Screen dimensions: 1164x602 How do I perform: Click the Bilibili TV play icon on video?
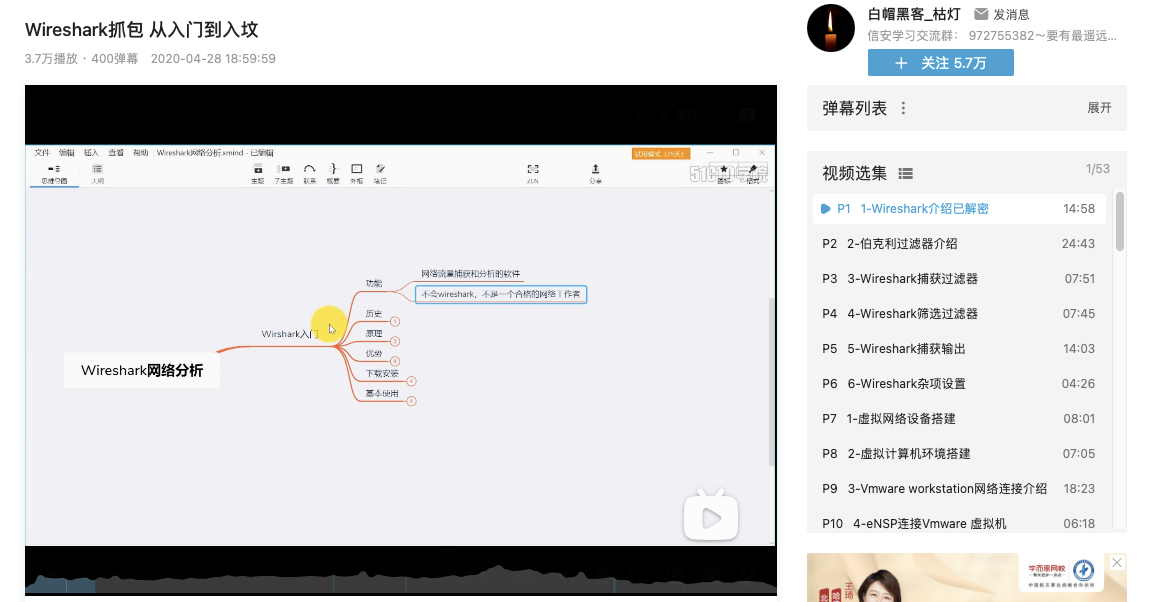(710, 515)
